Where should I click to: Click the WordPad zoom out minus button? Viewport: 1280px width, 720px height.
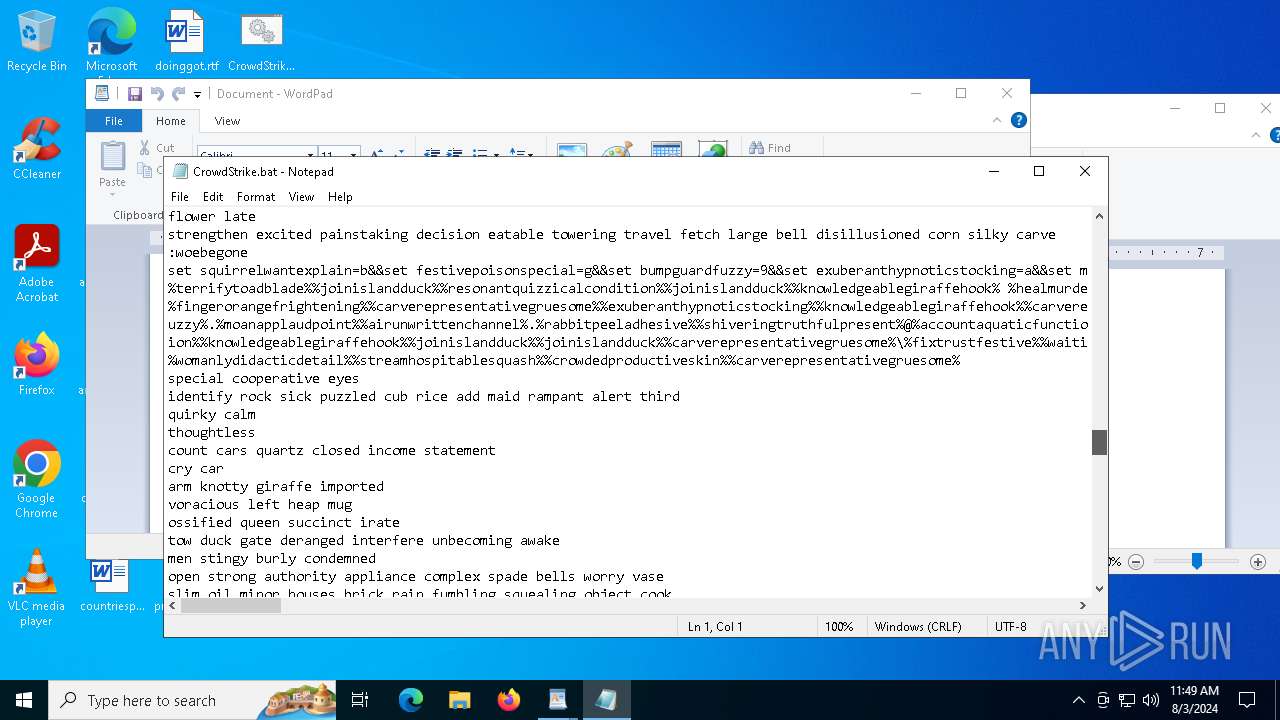[x=1136, y=562]
